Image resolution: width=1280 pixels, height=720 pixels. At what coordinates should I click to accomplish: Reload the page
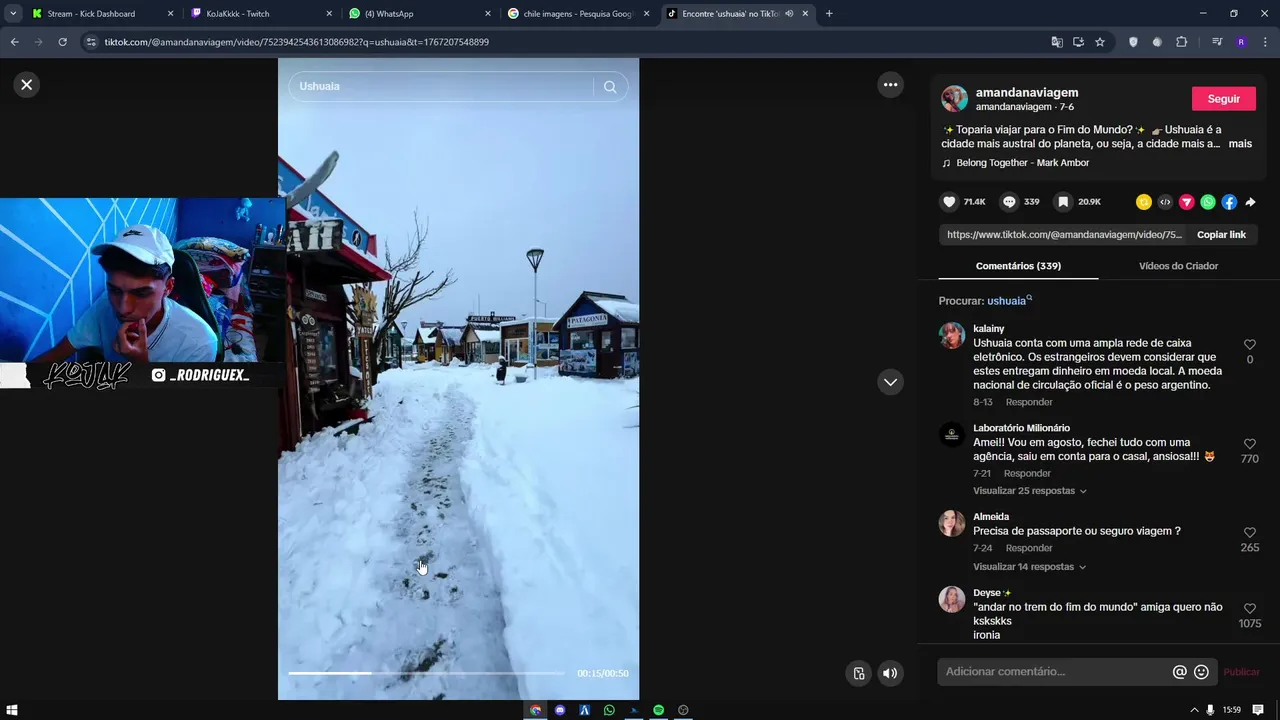[62, 42]
